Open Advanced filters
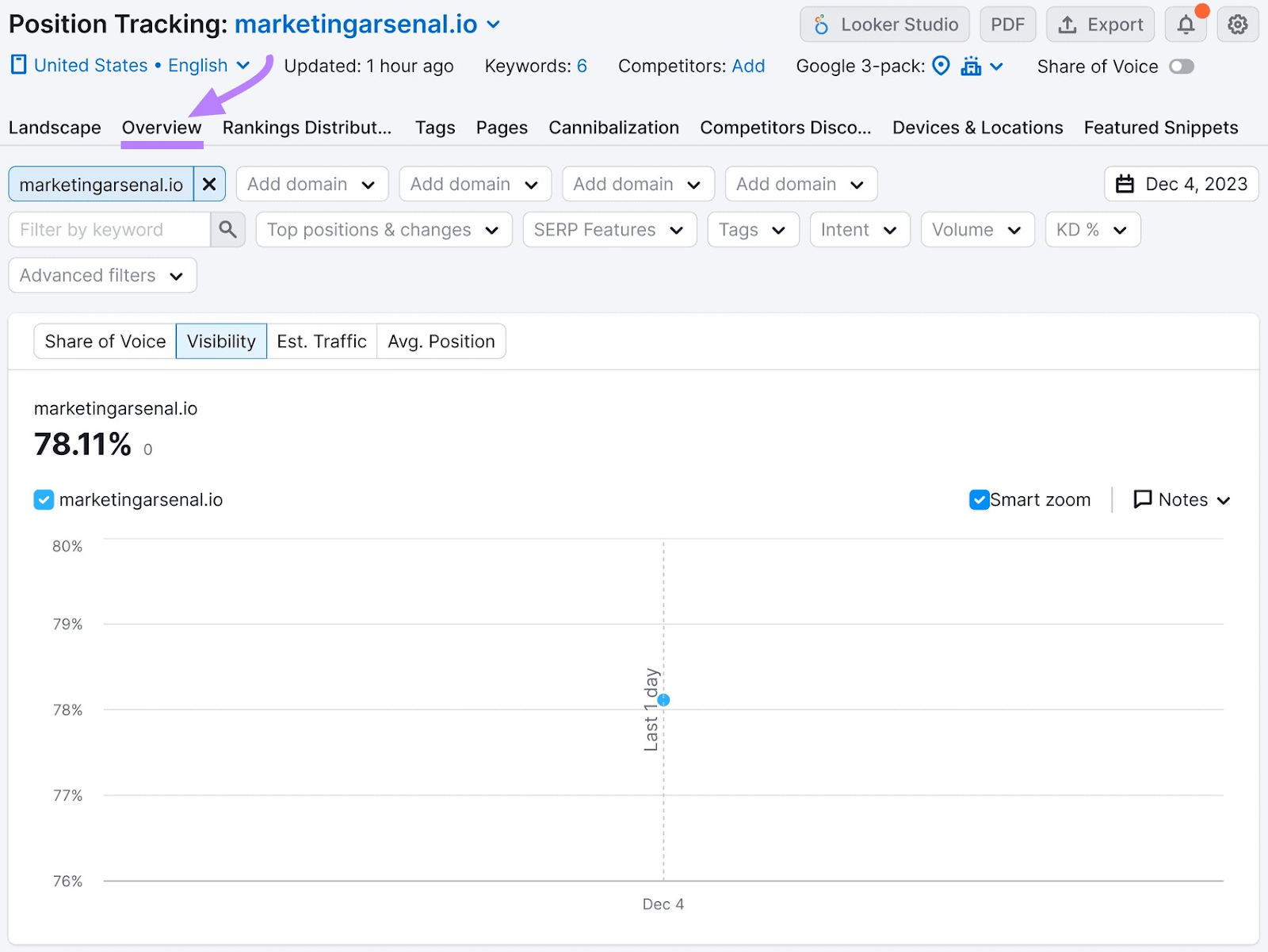The width and height of the screenshot is (1268, 952). pos(101,275)
